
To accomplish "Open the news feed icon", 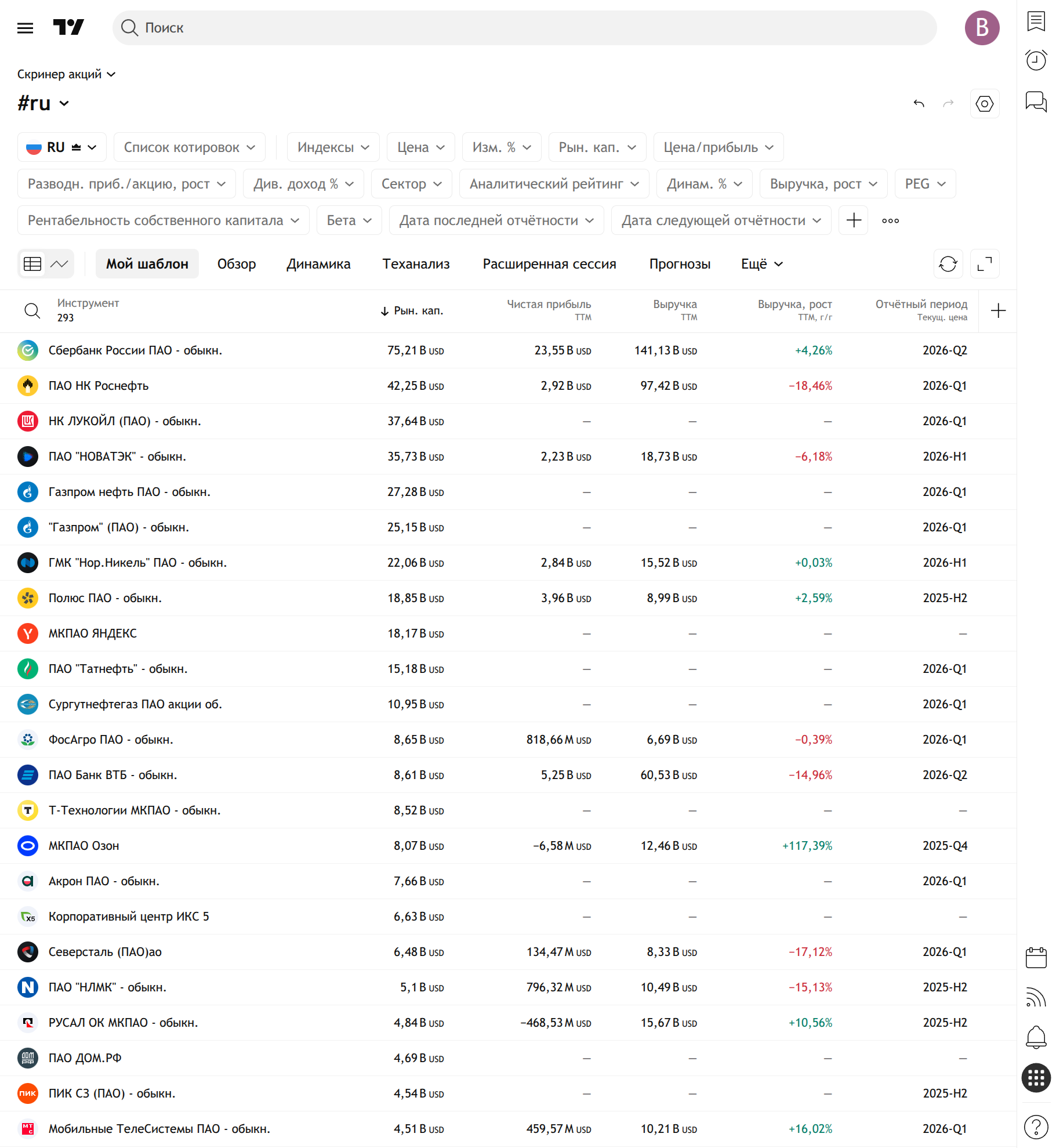I will click(x=1036, y=997).
